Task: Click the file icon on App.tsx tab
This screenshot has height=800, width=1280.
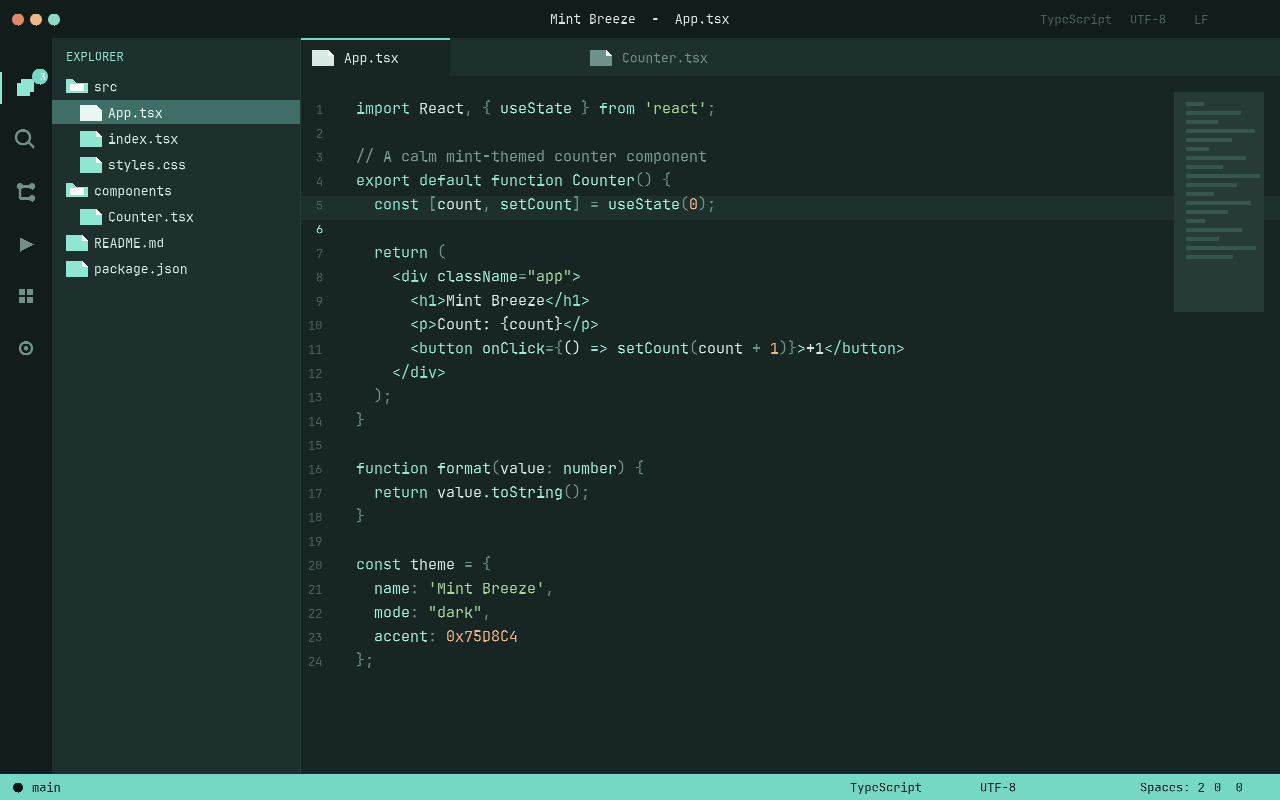Action: 323,58
